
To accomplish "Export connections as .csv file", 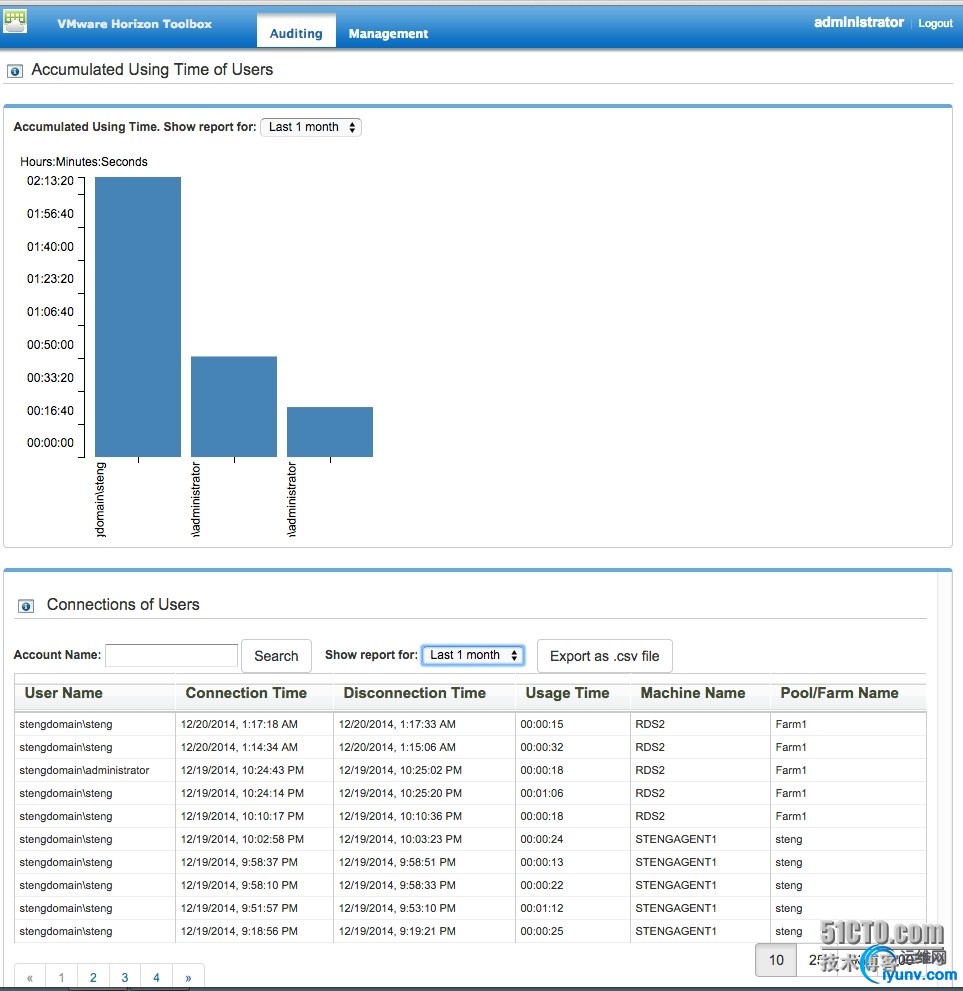I will 604,656.
